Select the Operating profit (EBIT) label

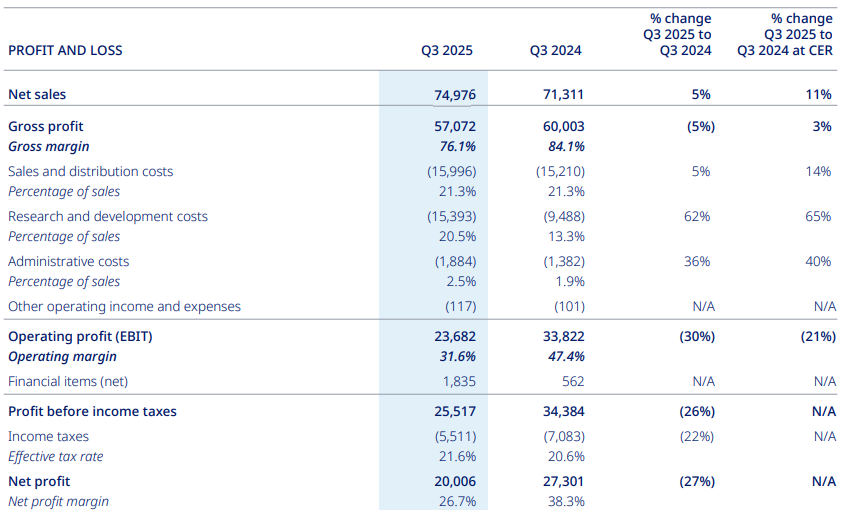(x=80, y=337)
